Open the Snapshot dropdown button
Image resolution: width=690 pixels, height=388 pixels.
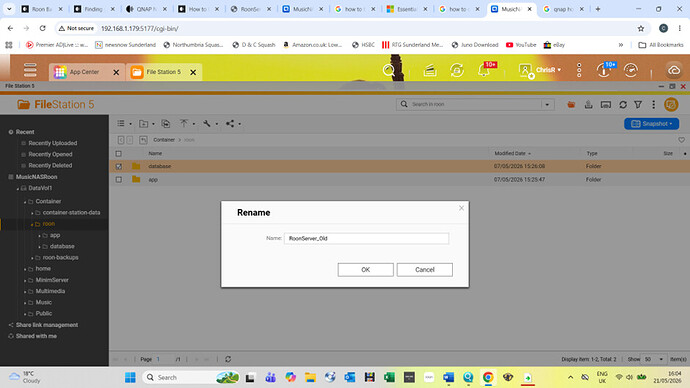point(651,124)
